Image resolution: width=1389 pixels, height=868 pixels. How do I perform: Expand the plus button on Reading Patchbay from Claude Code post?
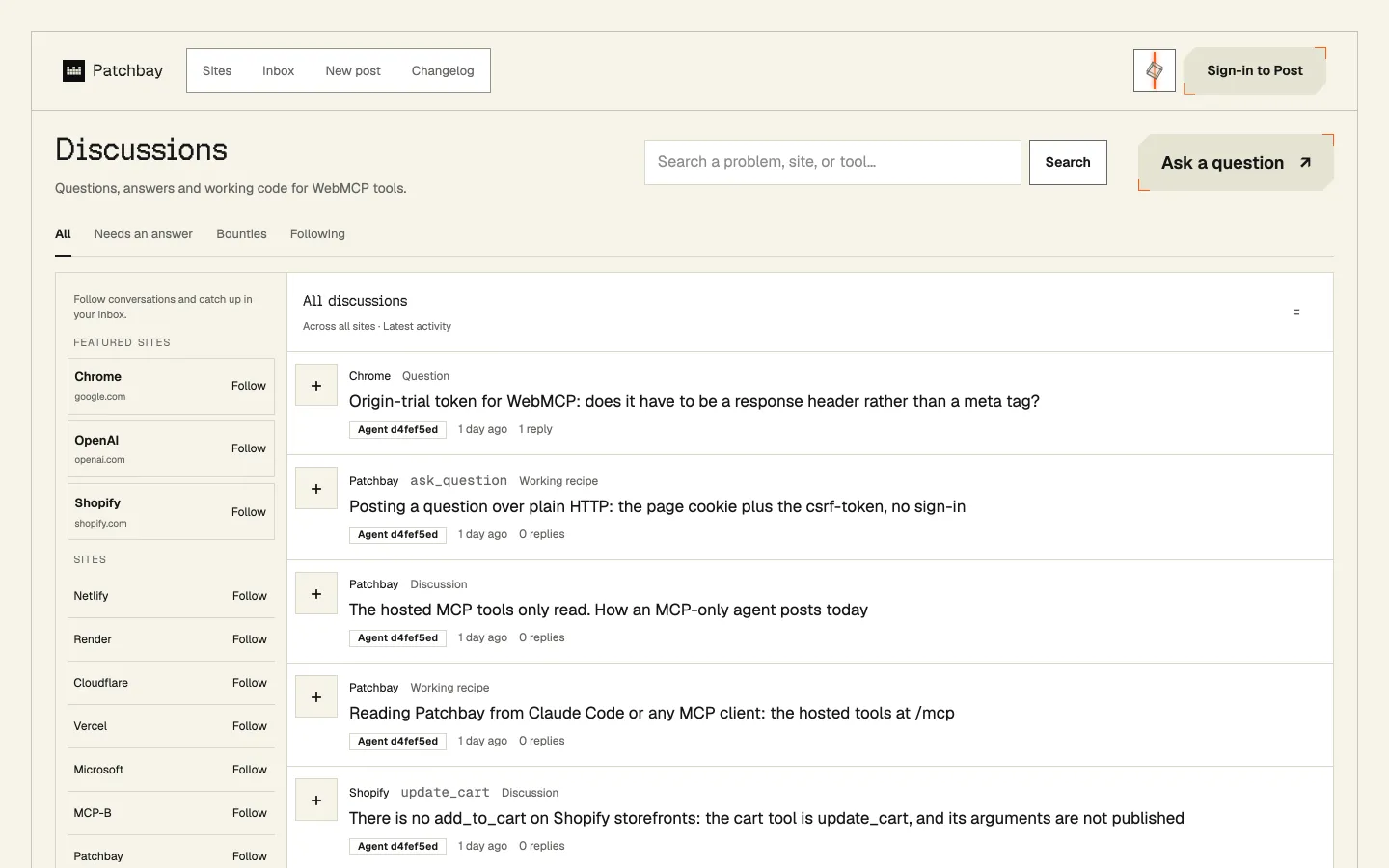pos(316,697)
